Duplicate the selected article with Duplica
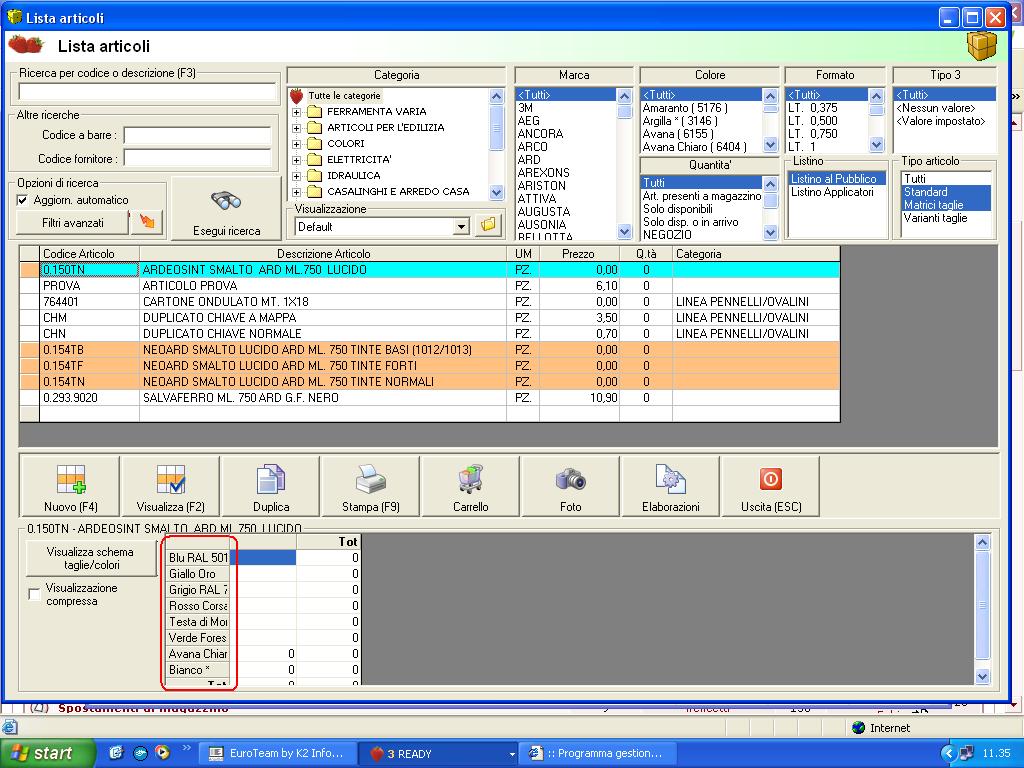This screenshot has width=1024, height=768. (x=271, y=487)
